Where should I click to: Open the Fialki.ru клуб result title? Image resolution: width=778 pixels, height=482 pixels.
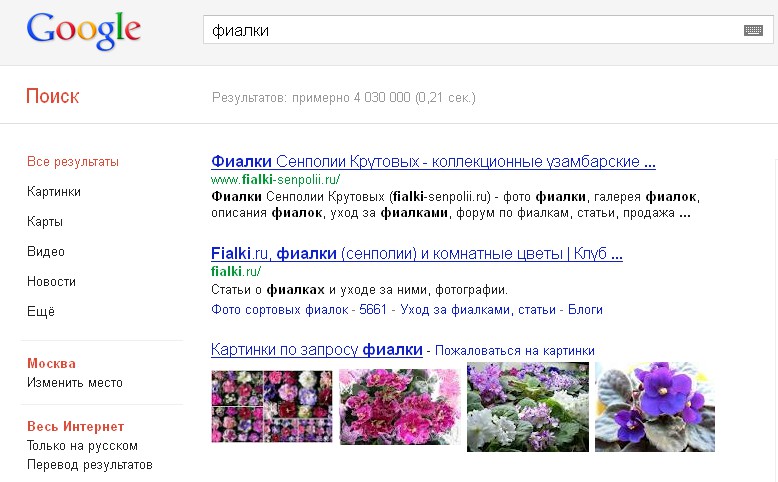417,254
